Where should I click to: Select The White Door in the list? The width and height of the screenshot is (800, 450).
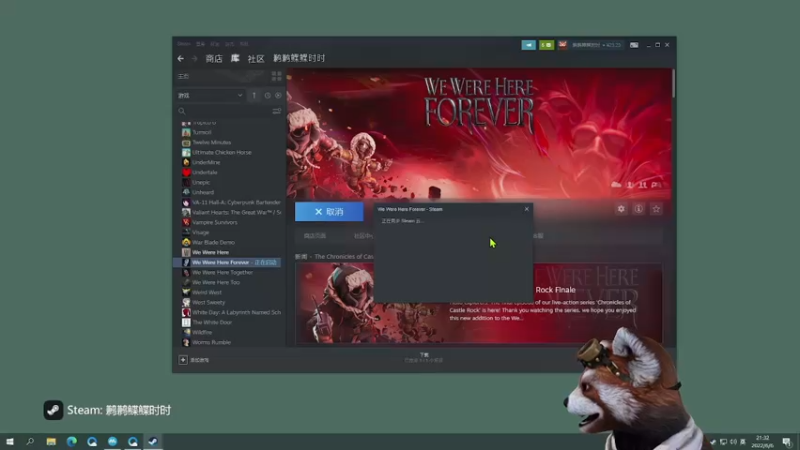pos(212,322)
